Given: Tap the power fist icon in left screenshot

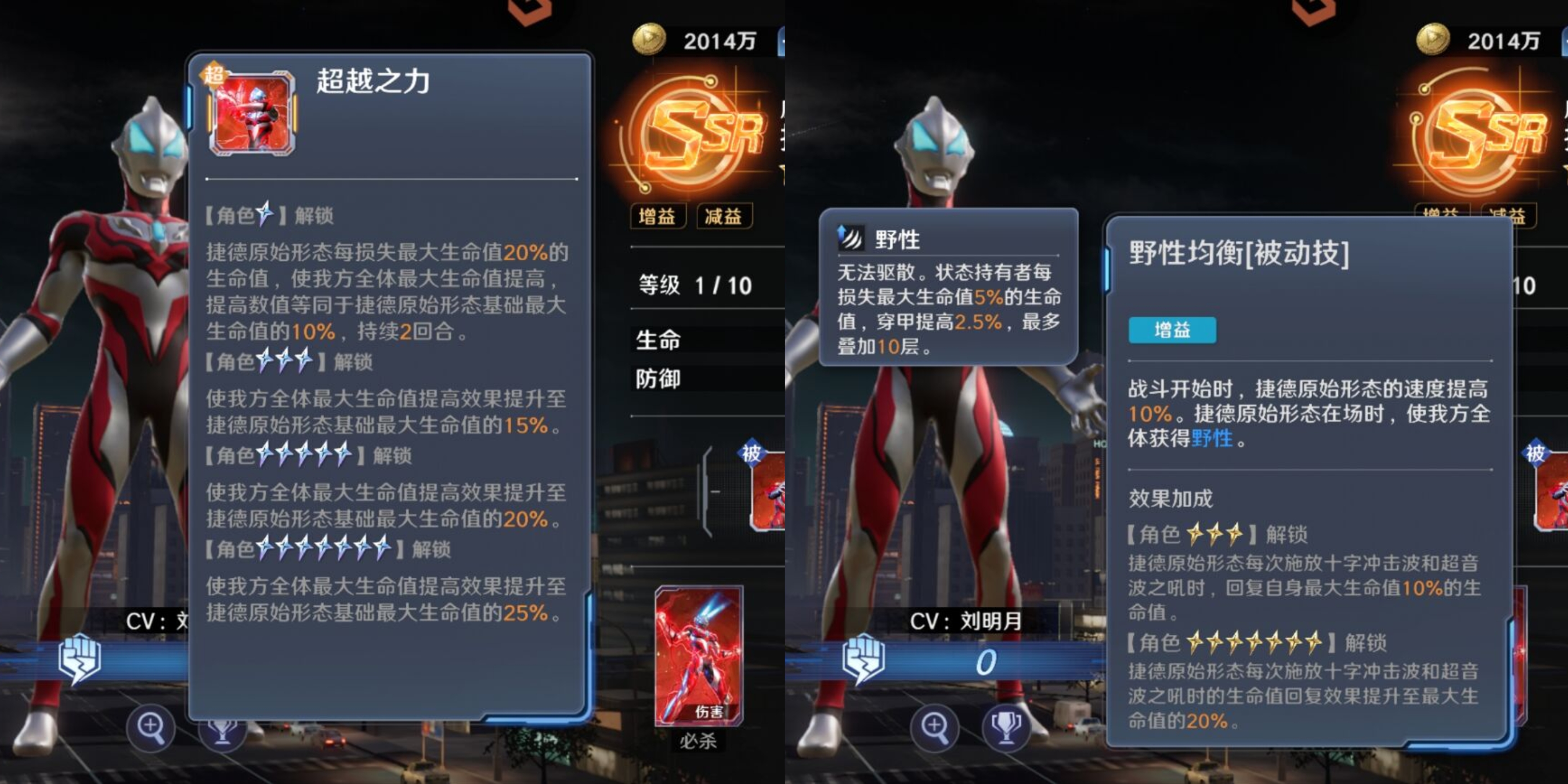Looking at the screenshot, I should (79, 658).
